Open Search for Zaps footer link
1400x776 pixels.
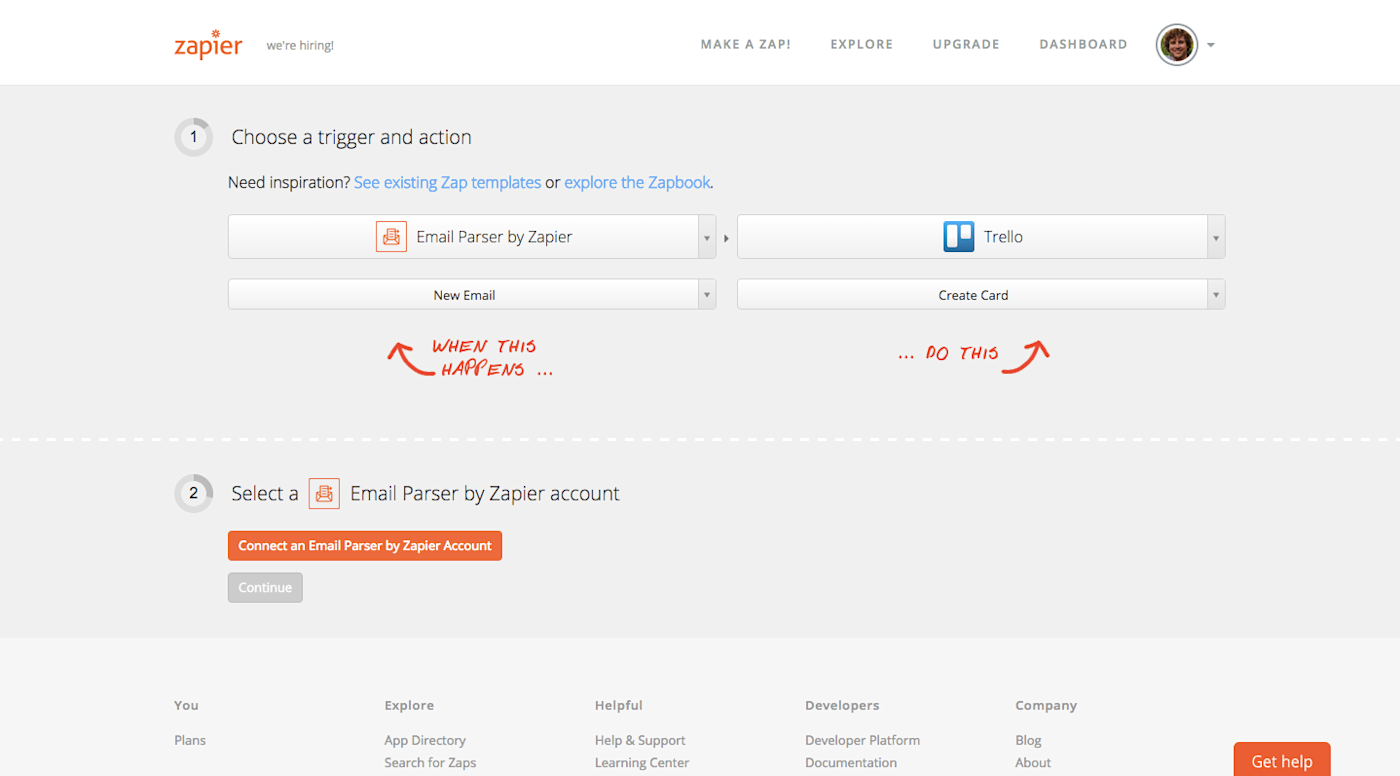[x=430, y=762]
